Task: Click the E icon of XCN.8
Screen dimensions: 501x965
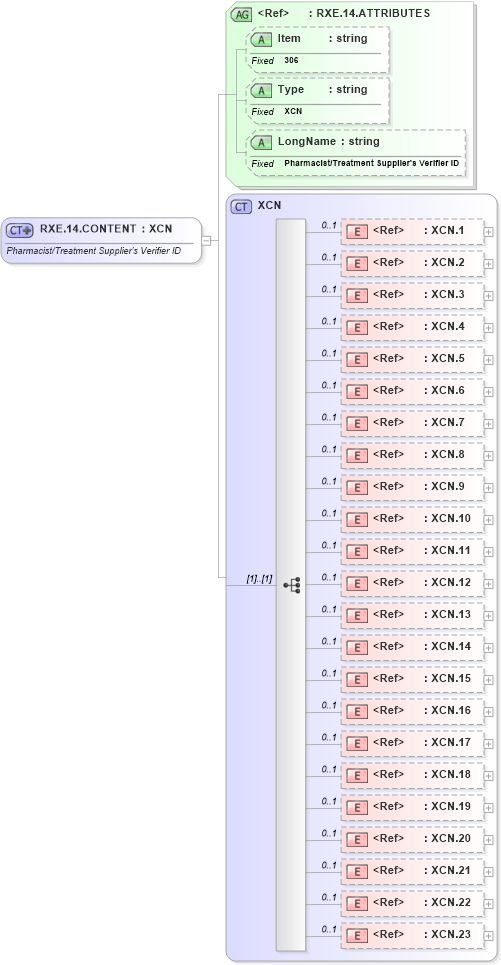Action: [x=357, y=455]
